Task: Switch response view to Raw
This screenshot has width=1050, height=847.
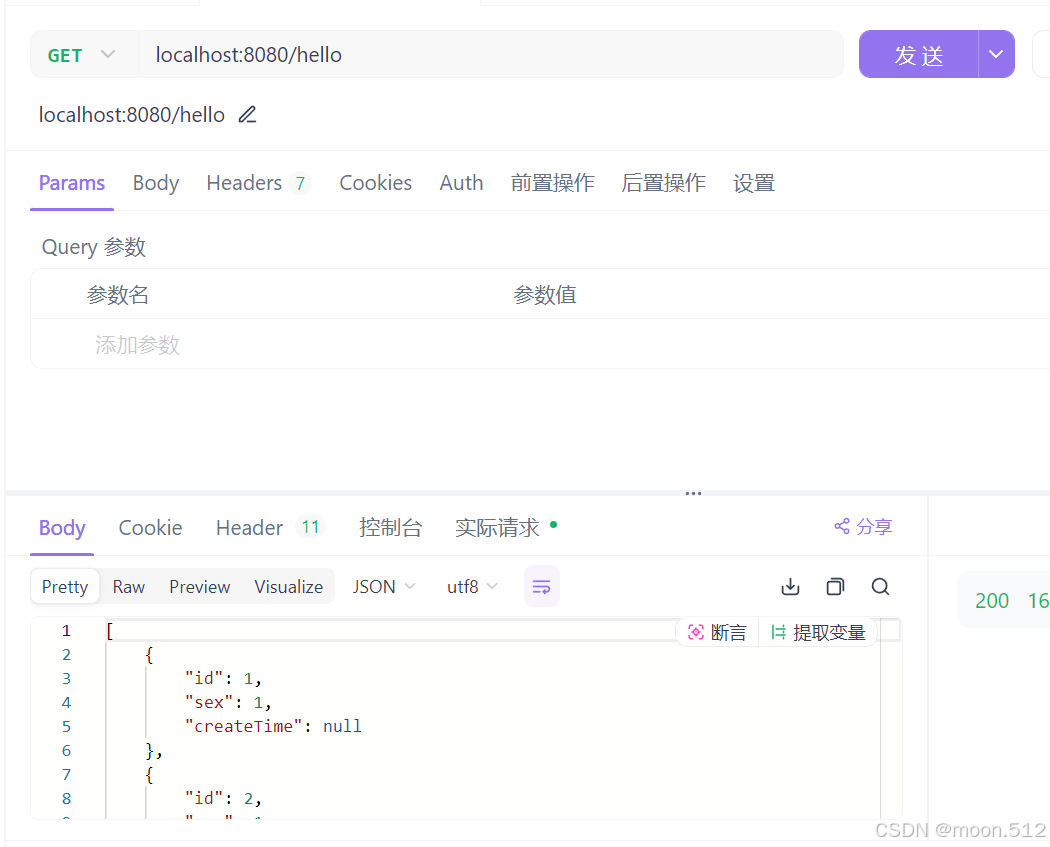Action: coord(128,586)
